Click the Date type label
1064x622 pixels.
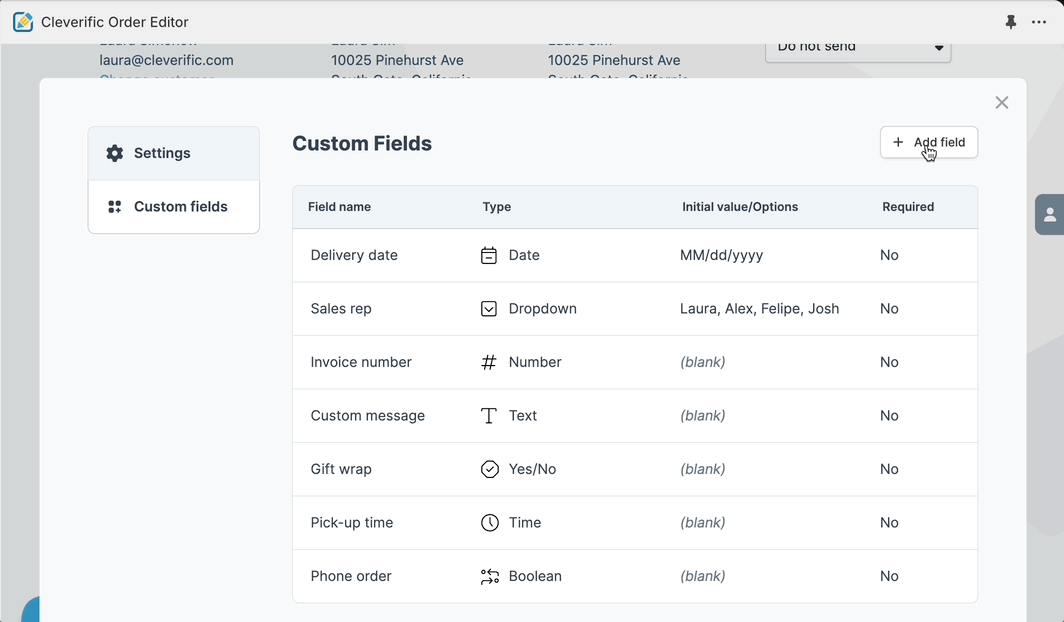[x=524, y=255]
